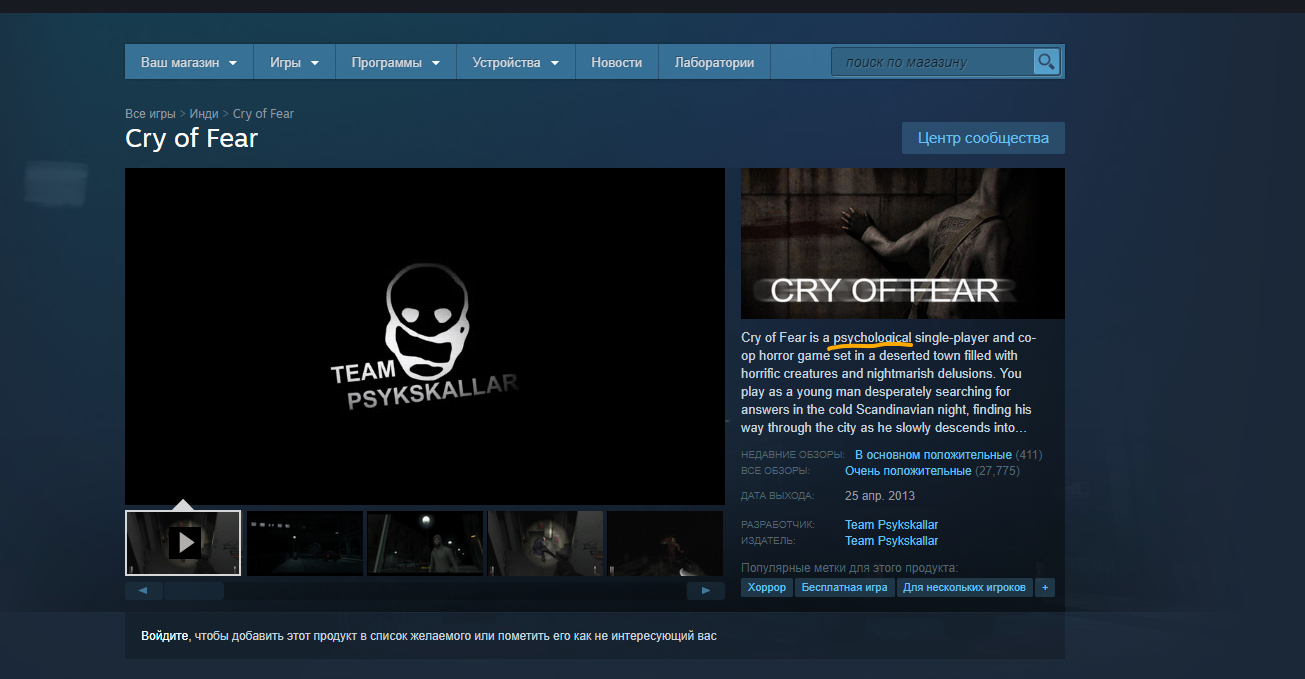Select the Для нескольких игроков tag
The image size is (1305, 679).
tap(965, 587)
